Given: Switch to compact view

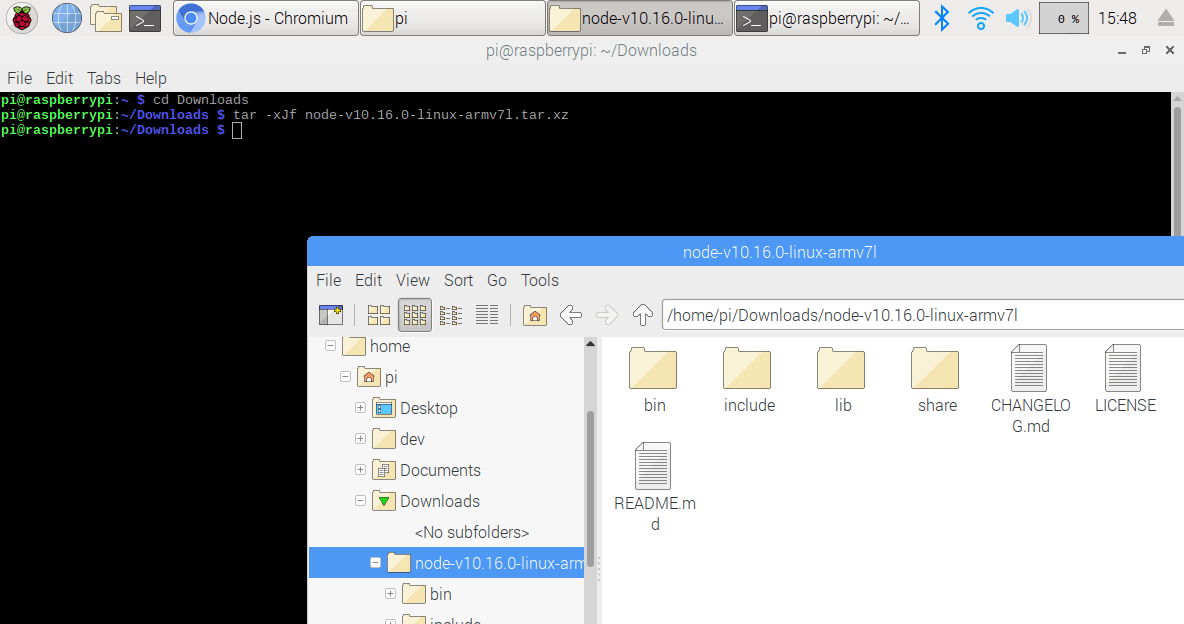Looking at the screenshot, I should tap(451, 315).
